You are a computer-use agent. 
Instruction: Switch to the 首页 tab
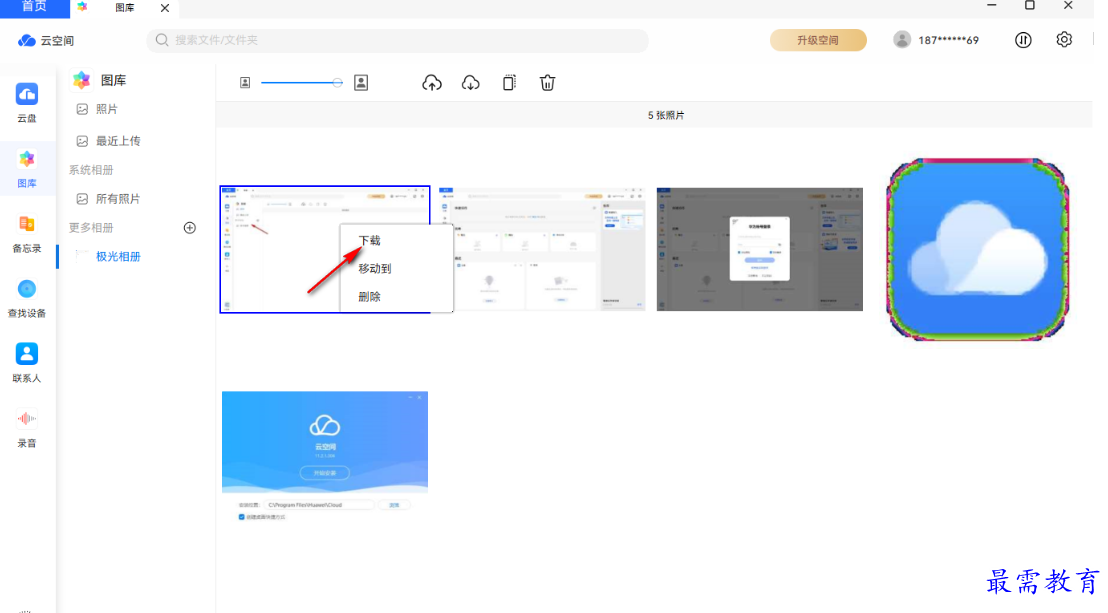[35, 8]
